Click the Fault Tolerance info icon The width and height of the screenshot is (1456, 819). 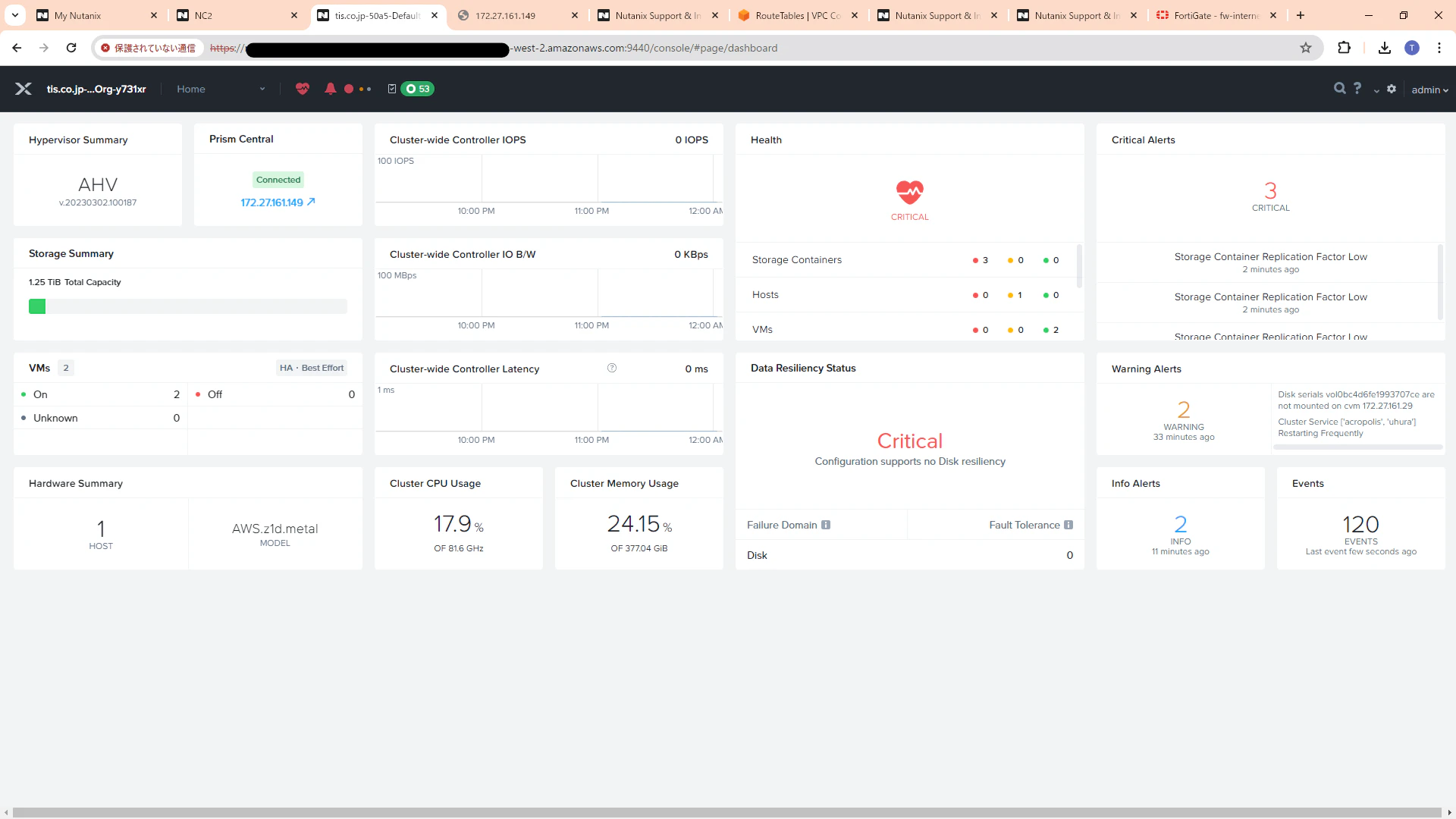(x=1068, y=525)
